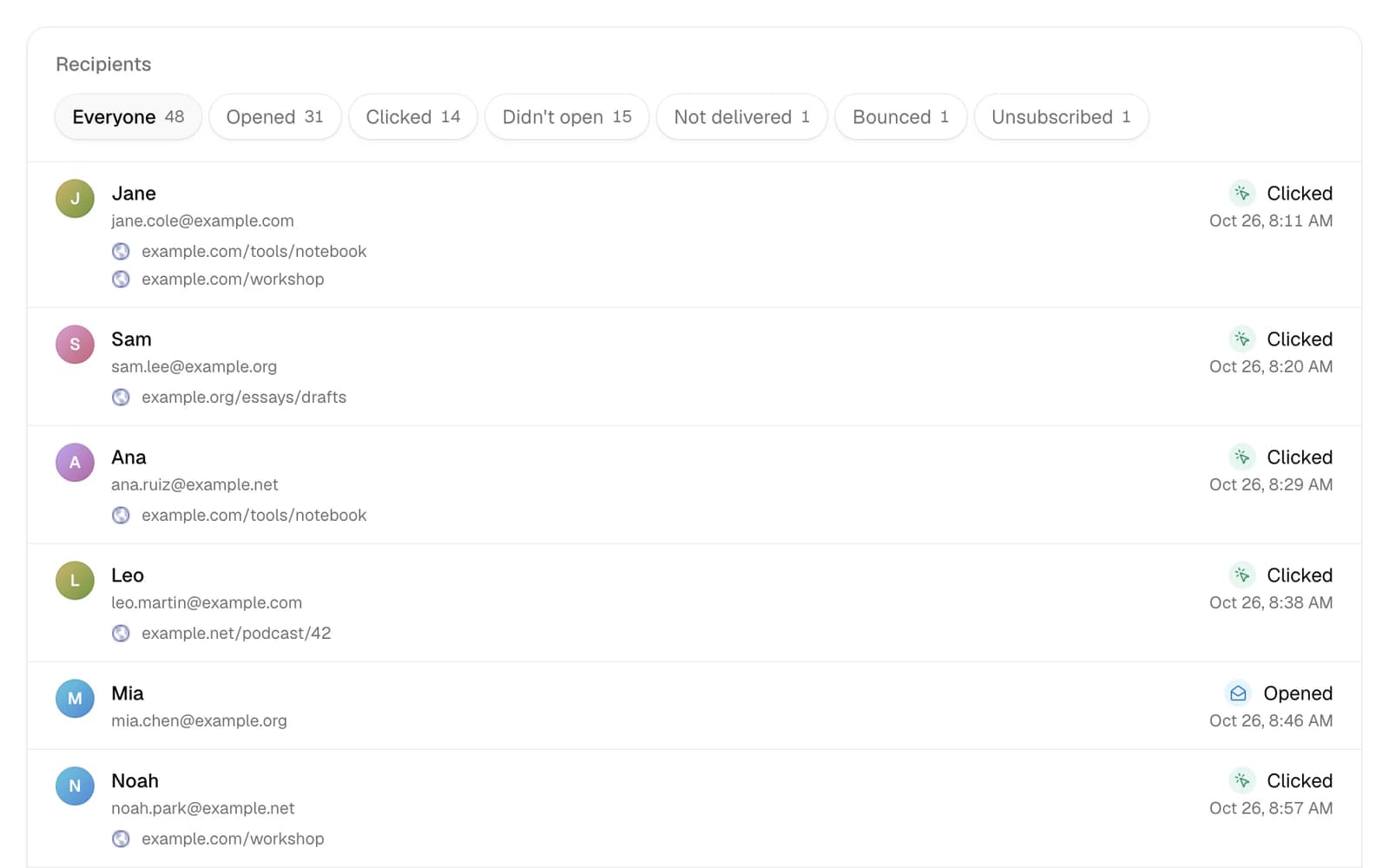Screen dimensions: 1389x868
Task: Click Ana's purple avatar icon
Action: coord(75,463)
